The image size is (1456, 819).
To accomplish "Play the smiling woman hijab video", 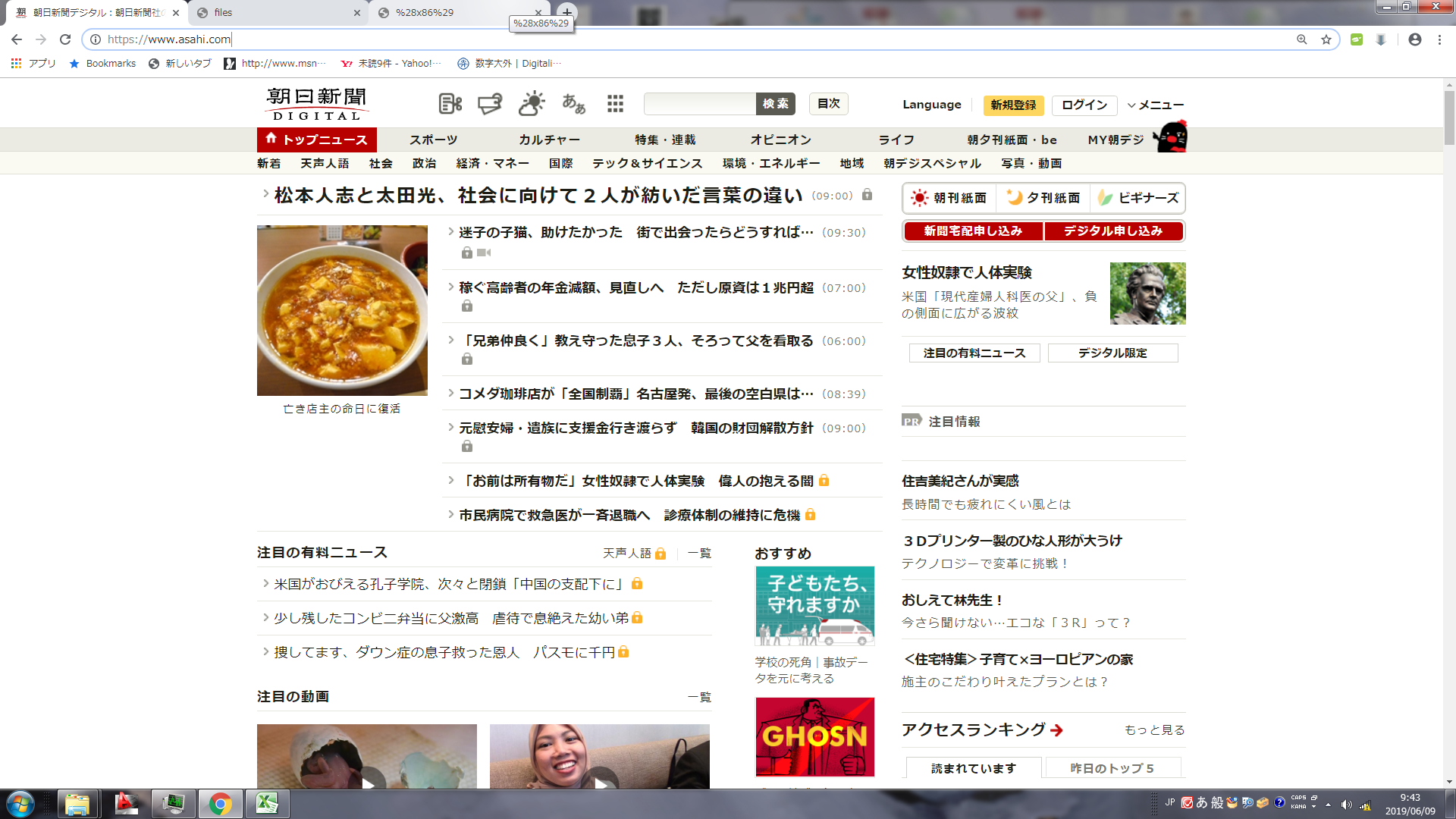I will click(600, 757).
